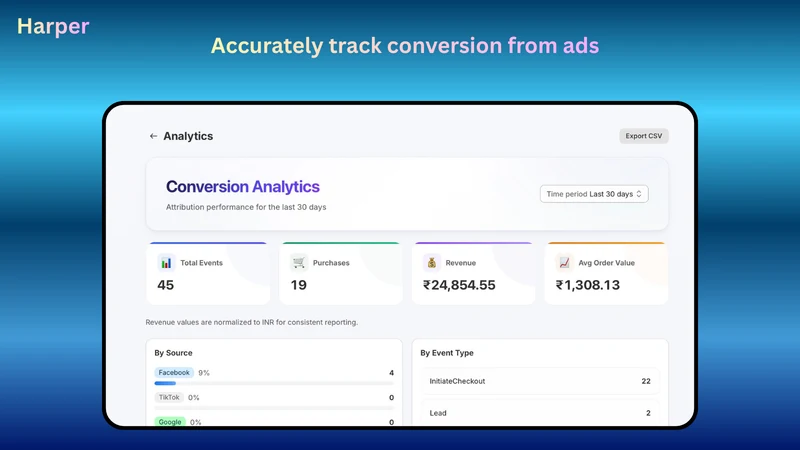Click the Avg Order Value chart icon
The image size is (800, 450).
point(564,263)
